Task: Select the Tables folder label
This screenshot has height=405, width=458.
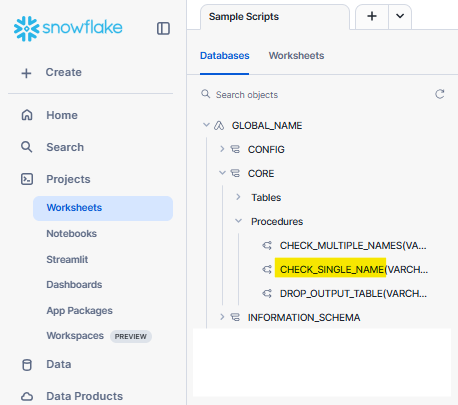Action: click(266, 198)
